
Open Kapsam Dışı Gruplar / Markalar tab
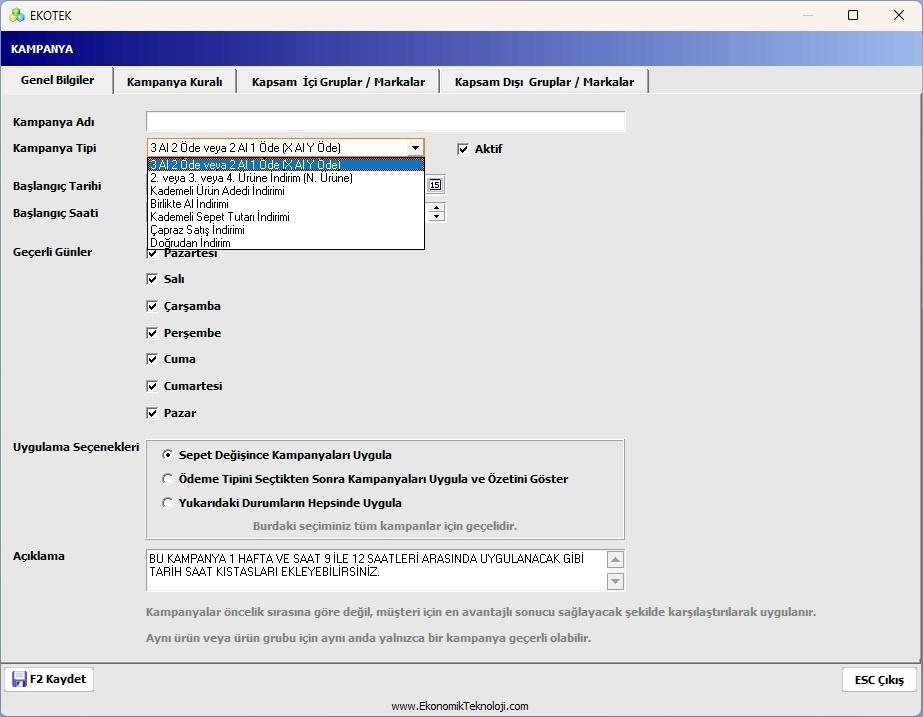[544, 82]
